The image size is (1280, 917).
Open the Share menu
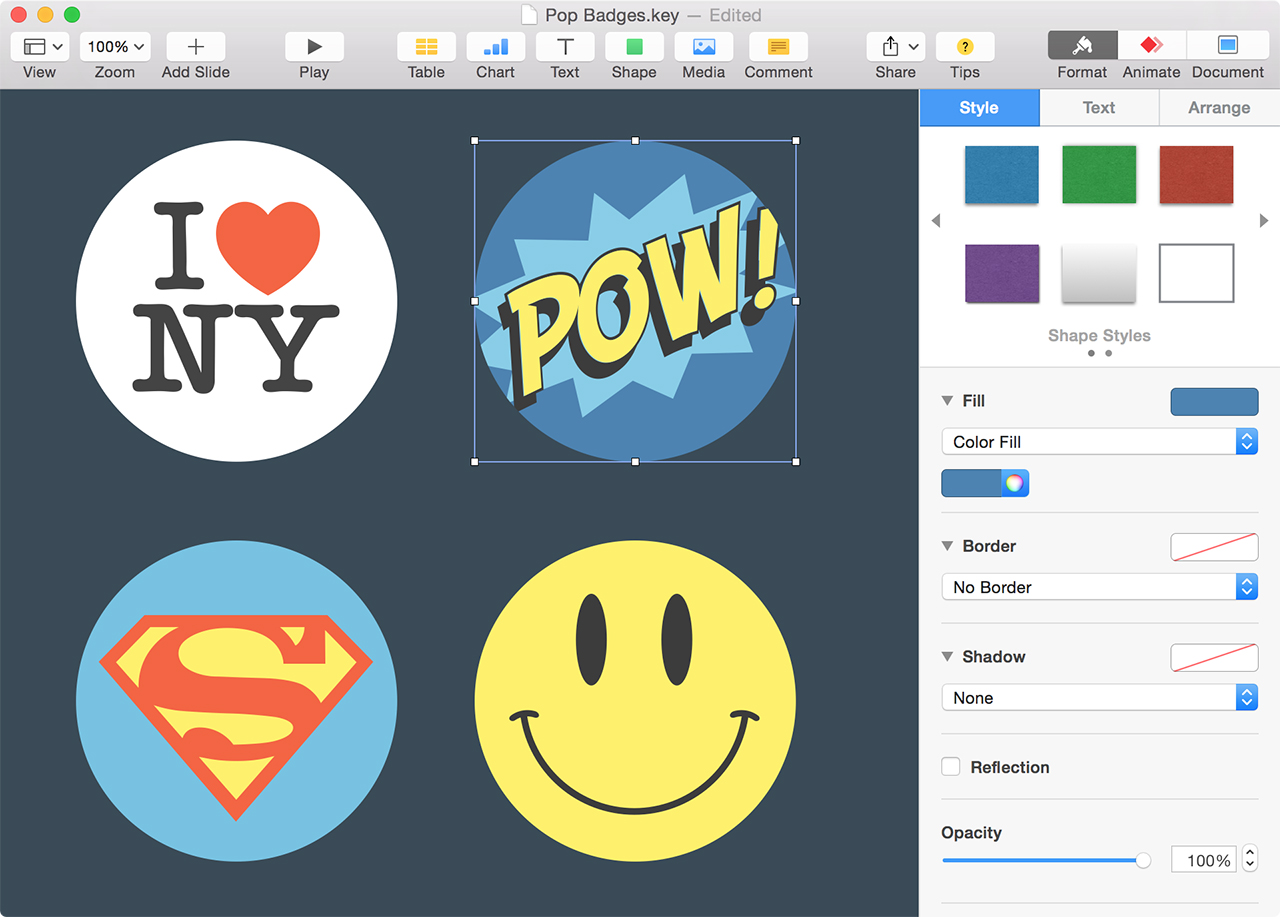pyautogui.click(x=896, y=47)
